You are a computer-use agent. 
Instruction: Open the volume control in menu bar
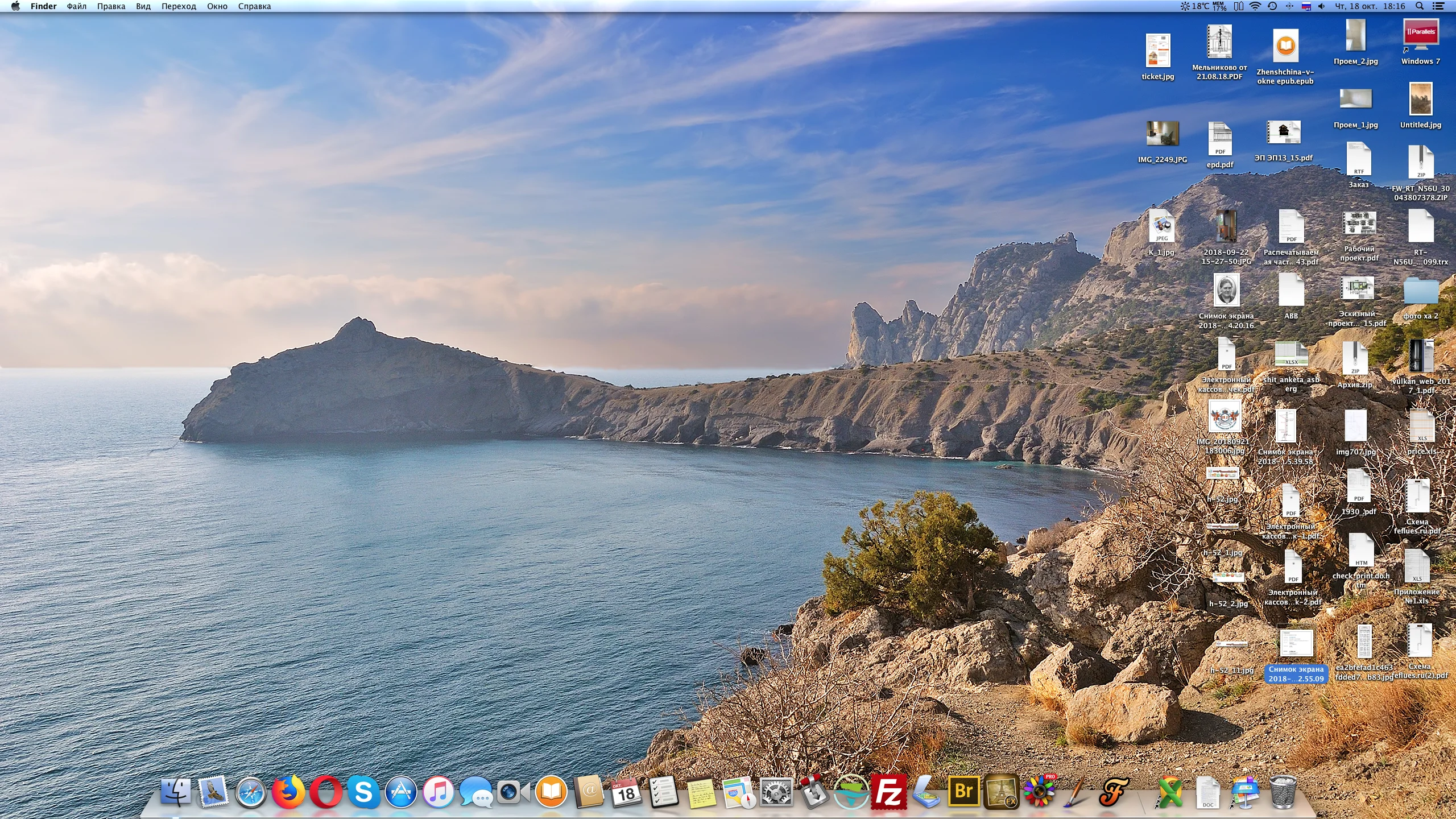point(1321,6)
